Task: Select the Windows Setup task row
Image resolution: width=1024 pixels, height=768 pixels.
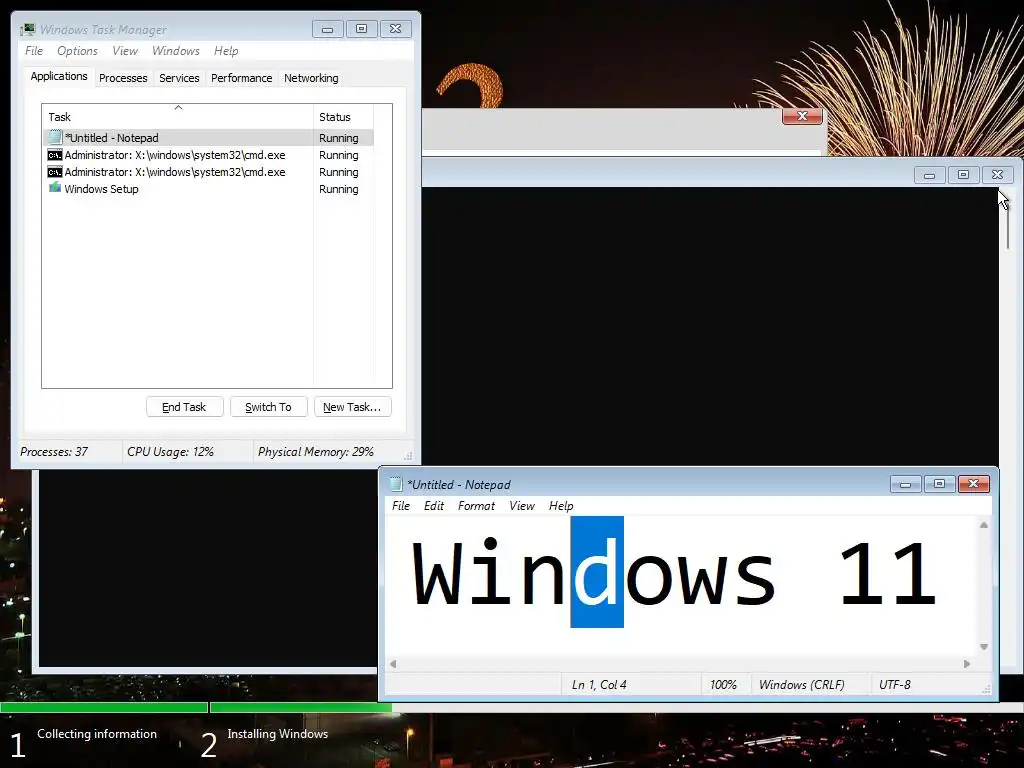Action: click(208, 189)
